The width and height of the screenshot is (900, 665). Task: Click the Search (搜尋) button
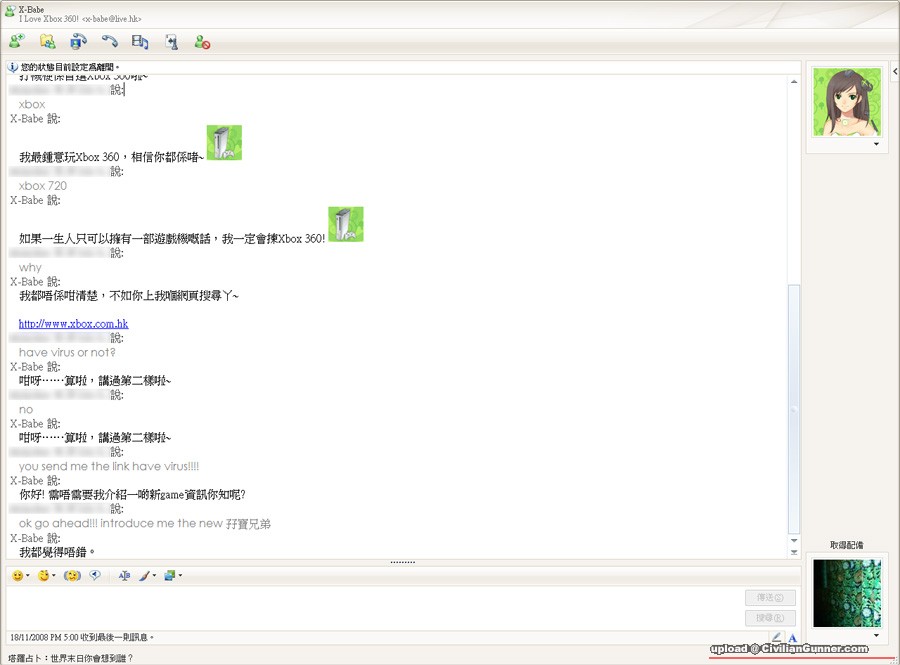click(x=770, y=618)
